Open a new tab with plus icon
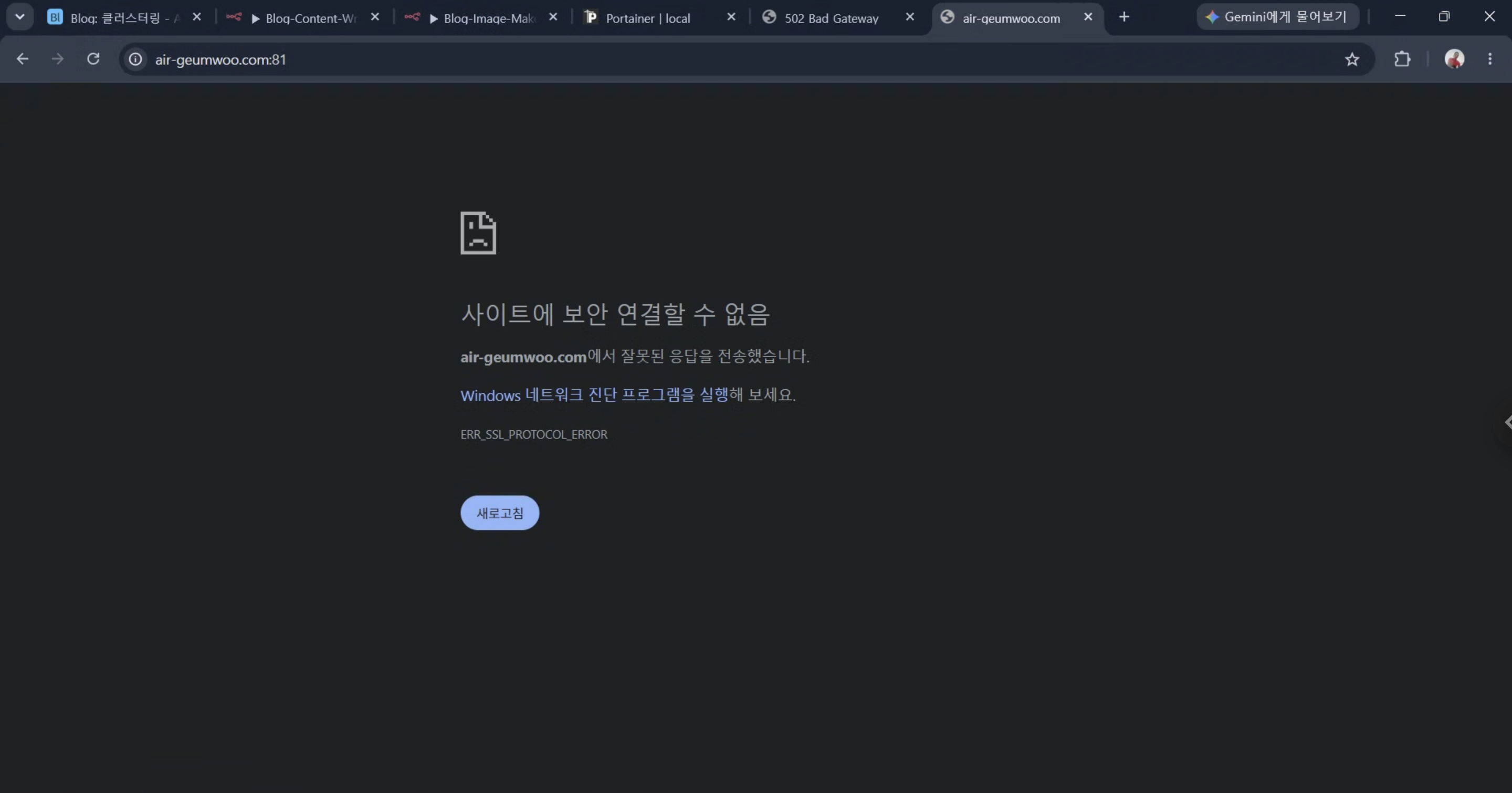 point(1124,17)
